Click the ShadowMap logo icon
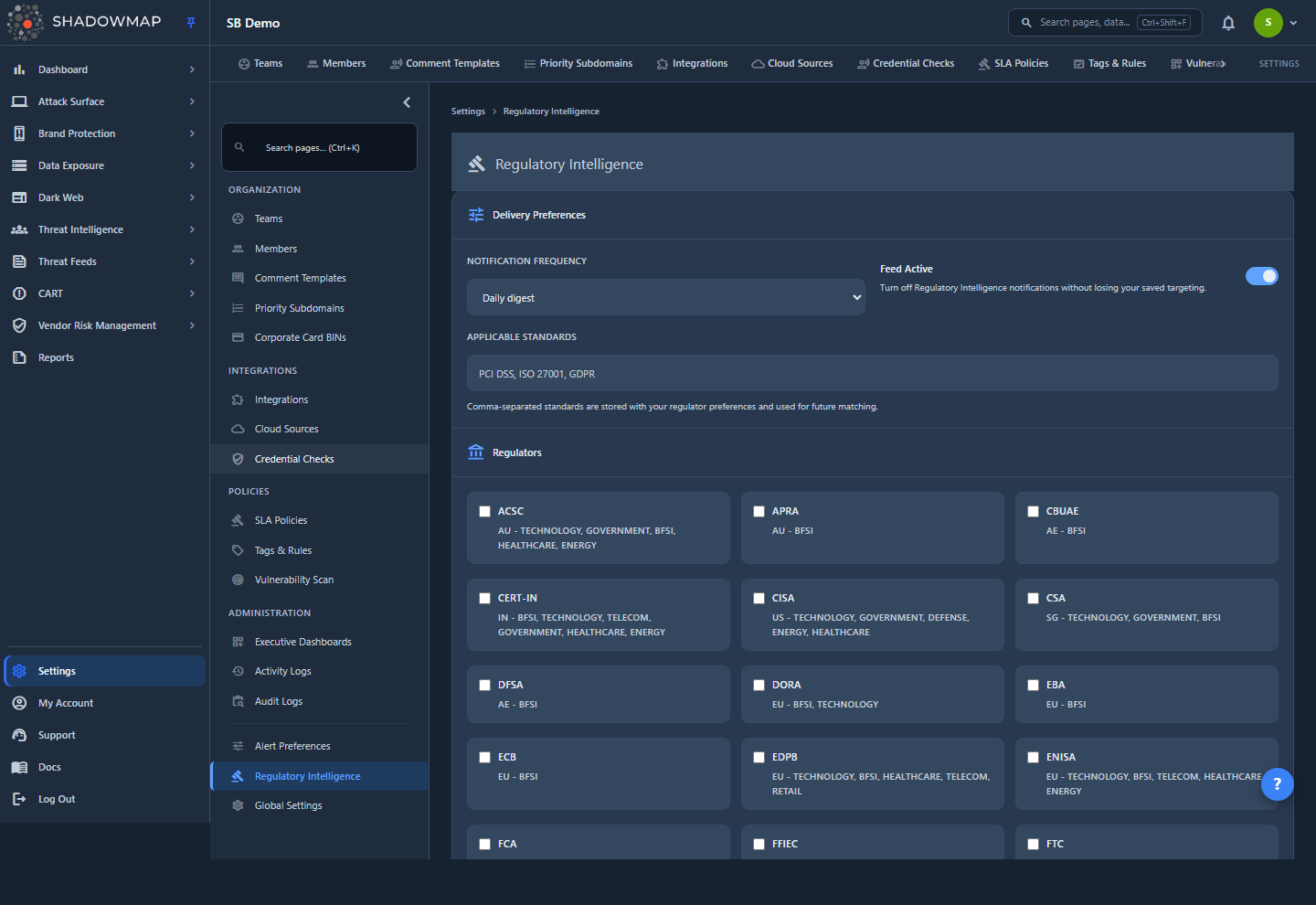Screen dimensions: 1316x905 pos(25,22)
